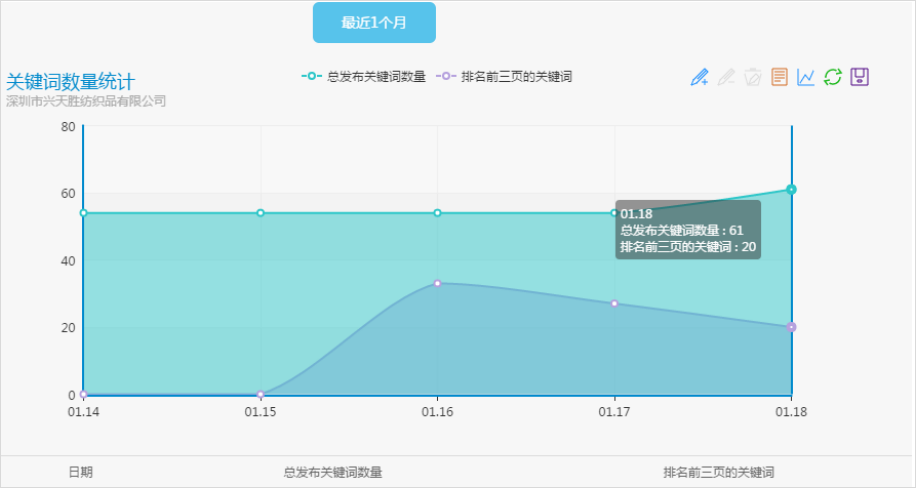Click the teal data point at 01.18
917x489 pixels.
coord(791,189)
